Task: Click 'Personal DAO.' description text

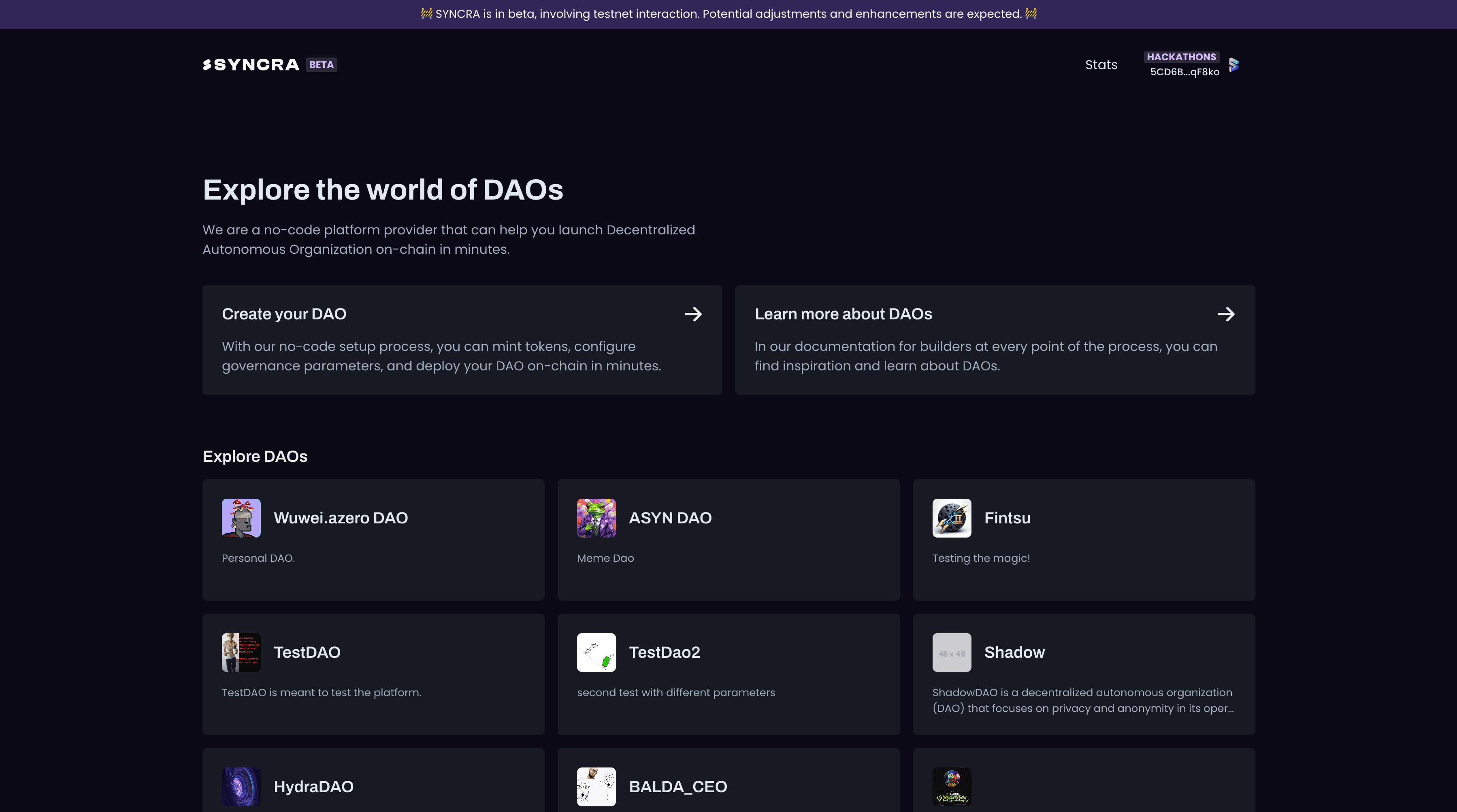Action: [258, 558]
